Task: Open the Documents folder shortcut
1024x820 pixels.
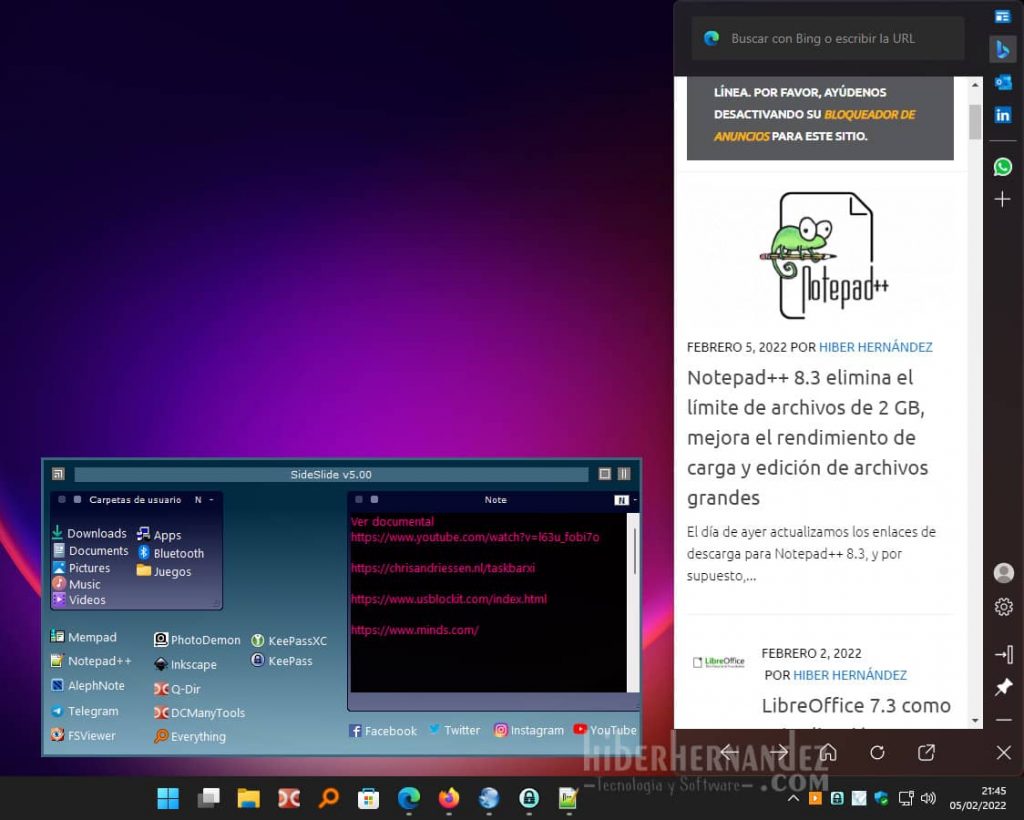Action: pyautogui.click(x=91, y=551)
